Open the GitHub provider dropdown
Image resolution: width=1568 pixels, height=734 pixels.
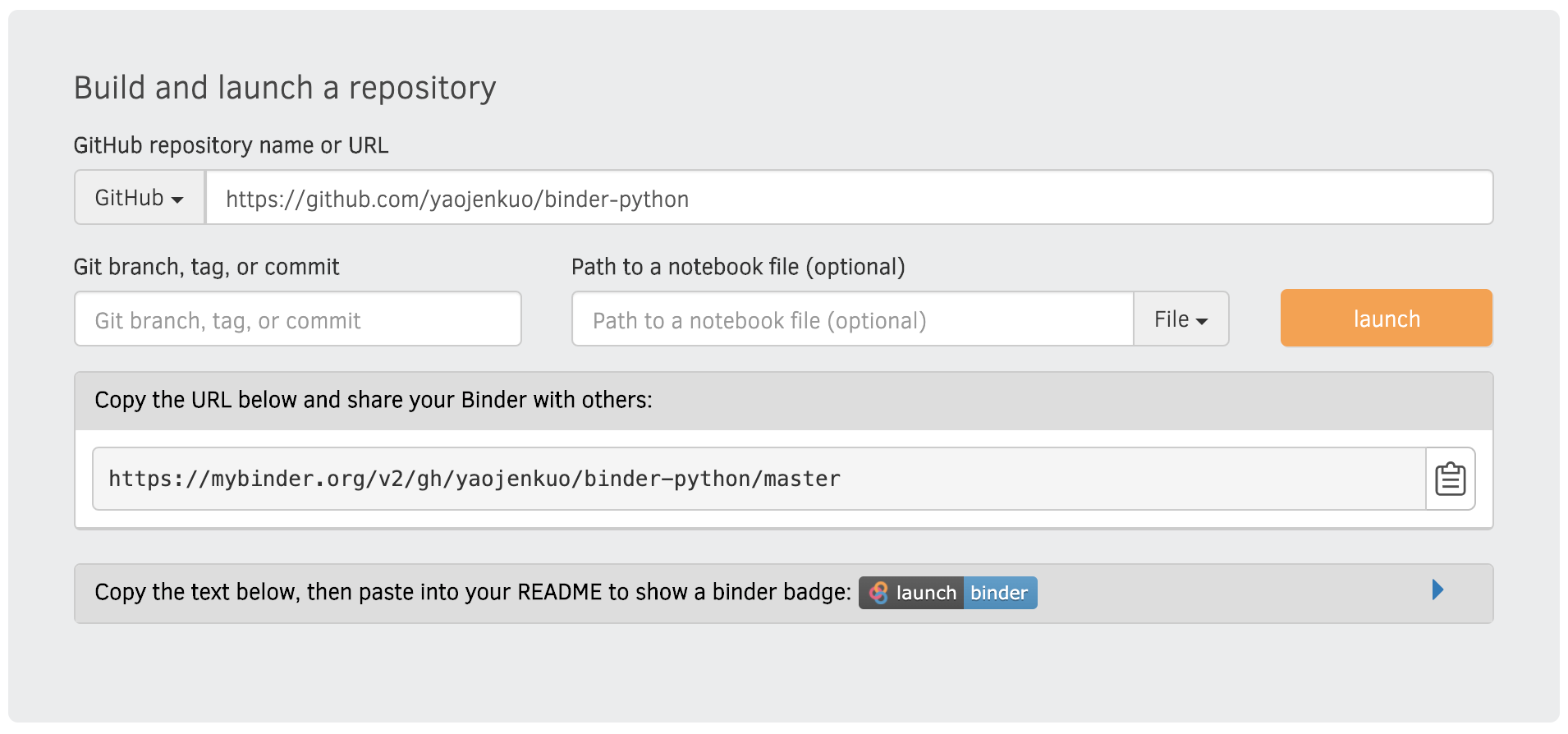[140, 198]
